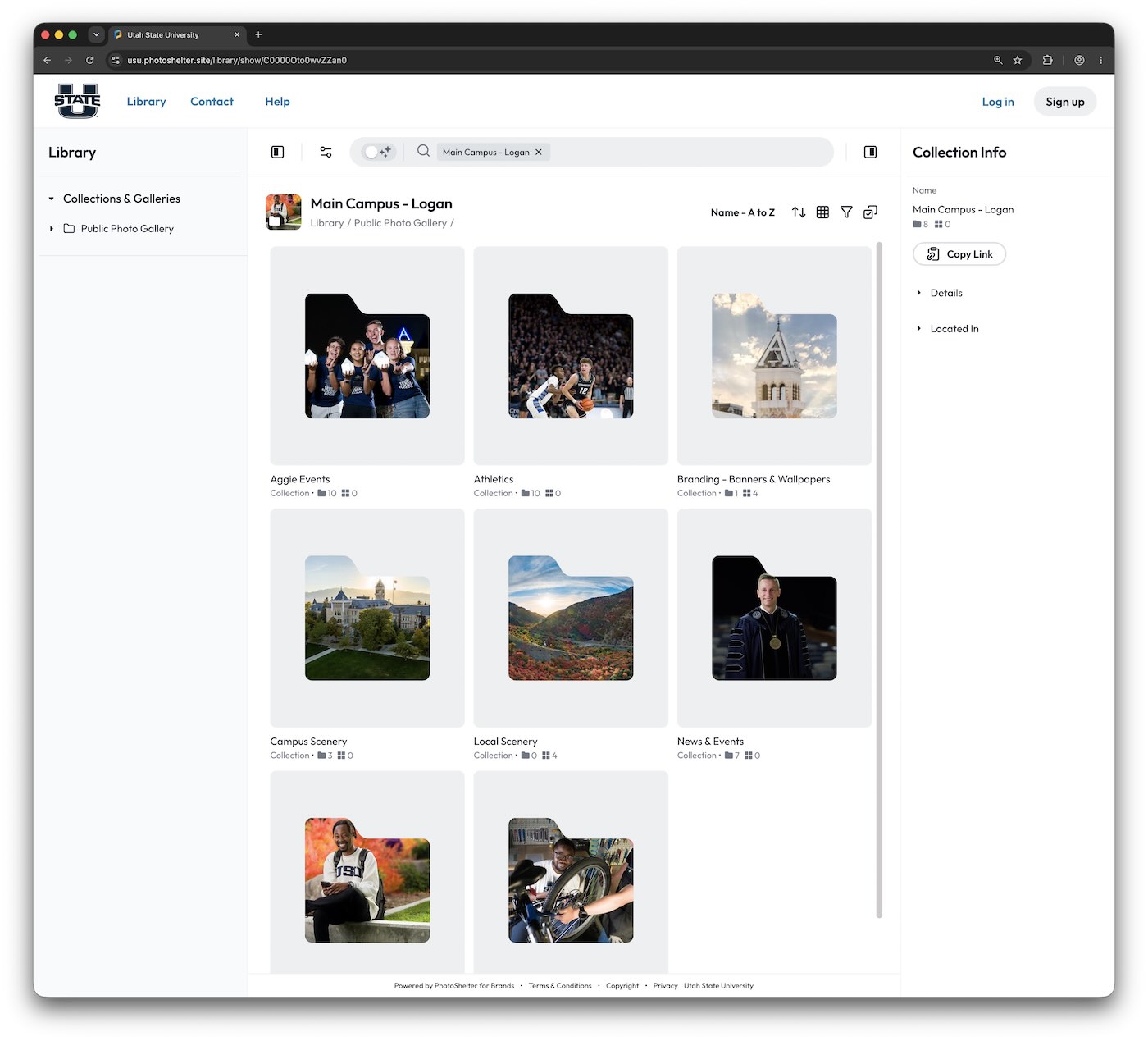Click the Local Scenery title text
Viewport: 1148px width, 1041px height.
click(505, 742)
